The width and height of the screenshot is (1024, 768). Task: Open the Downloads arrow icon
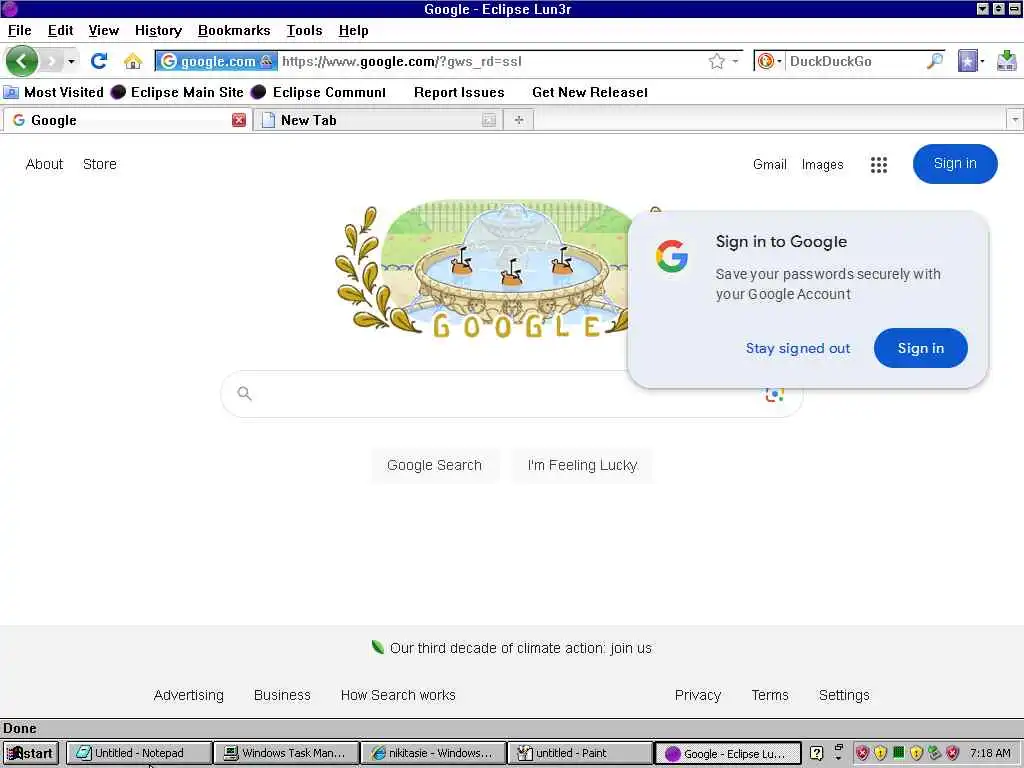1007,61
